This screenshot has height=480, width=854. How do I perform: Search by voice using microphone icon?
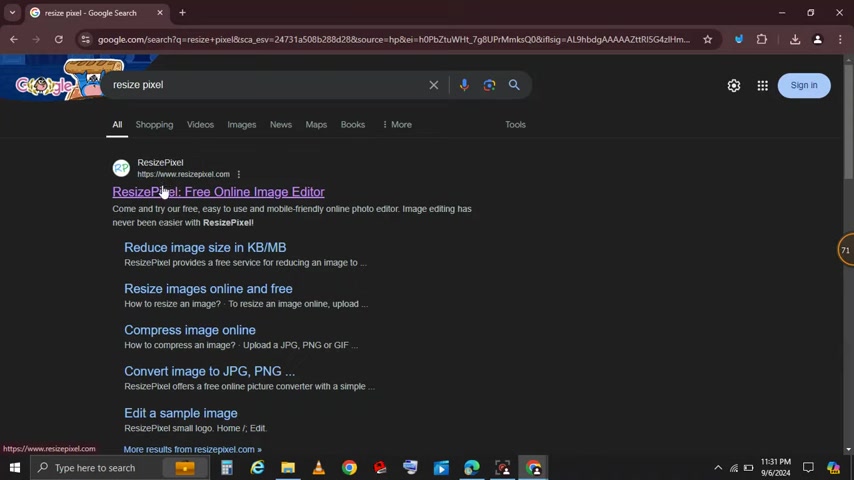point(464,85)
